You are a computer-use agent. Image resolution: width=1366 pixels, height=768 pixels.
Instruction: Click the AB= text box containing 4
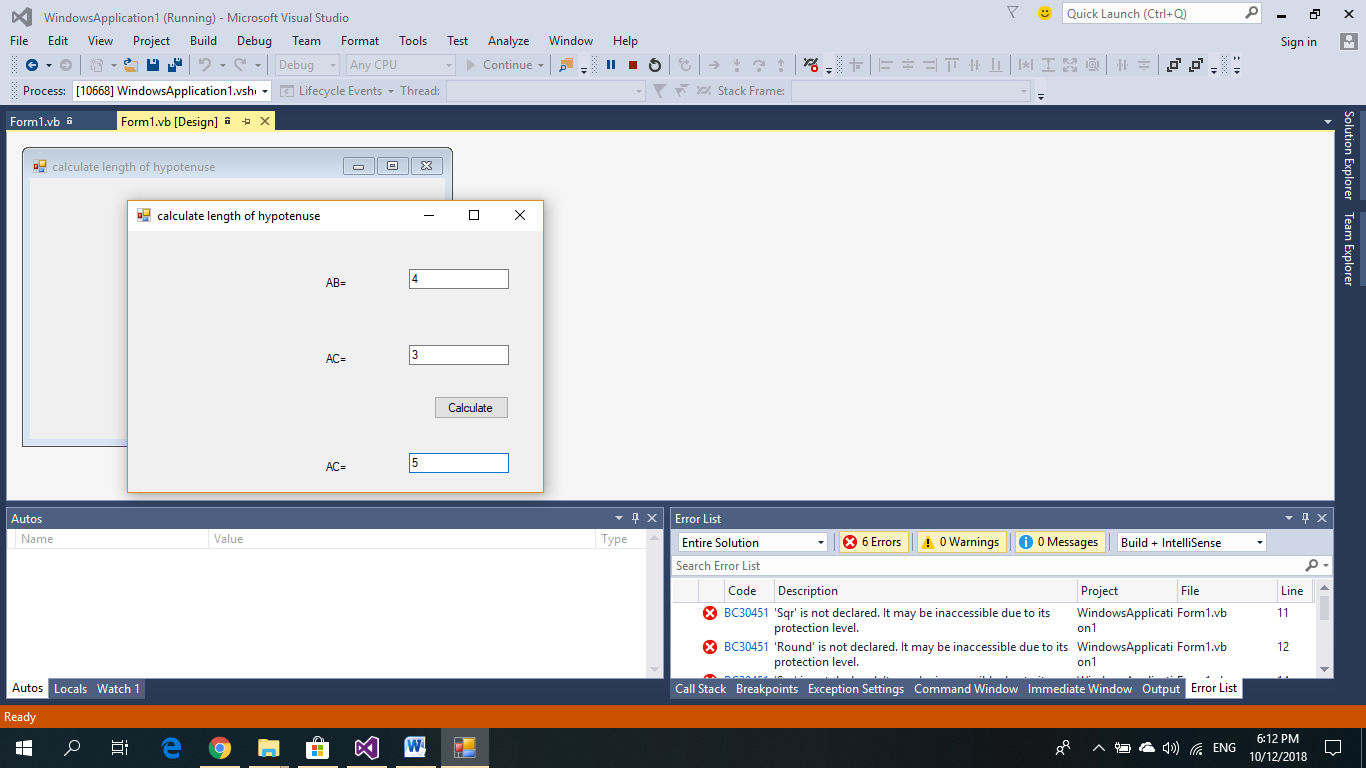point(458,279)
